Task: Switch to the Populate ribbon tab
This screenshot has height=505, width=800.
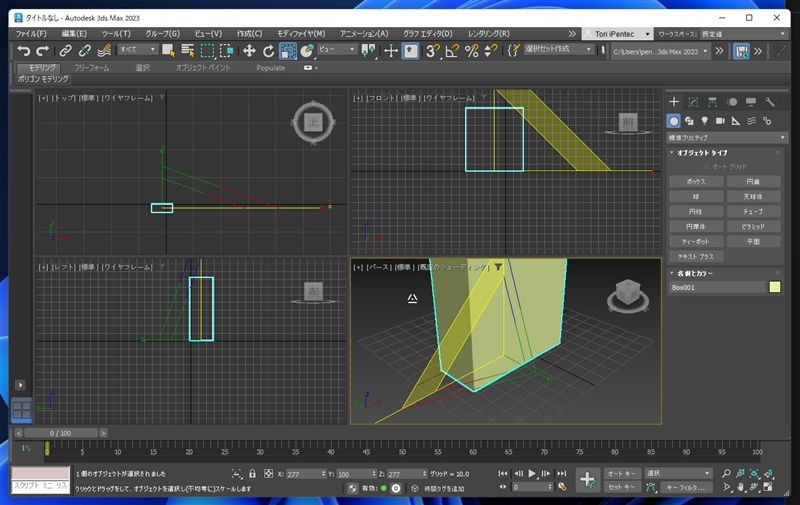Action: pos(271,67)
